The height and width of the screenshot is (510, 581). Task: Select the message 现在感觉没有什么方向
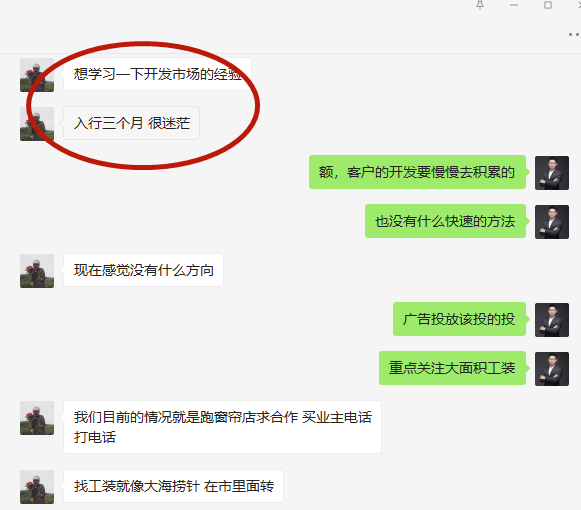143,270
